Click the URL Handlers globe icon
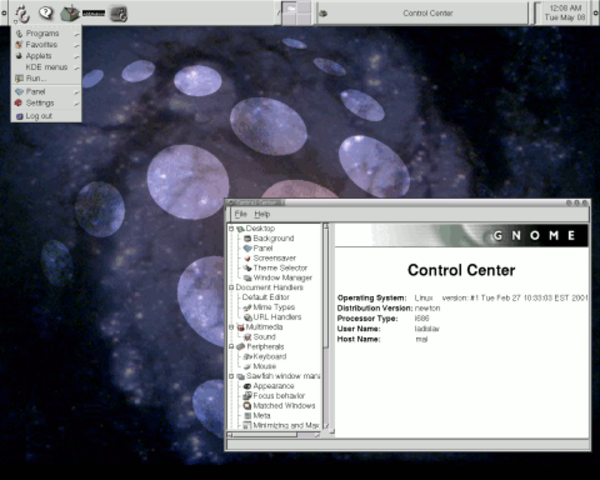Screen dimensions: 600x480 click(x=248, y=317)
